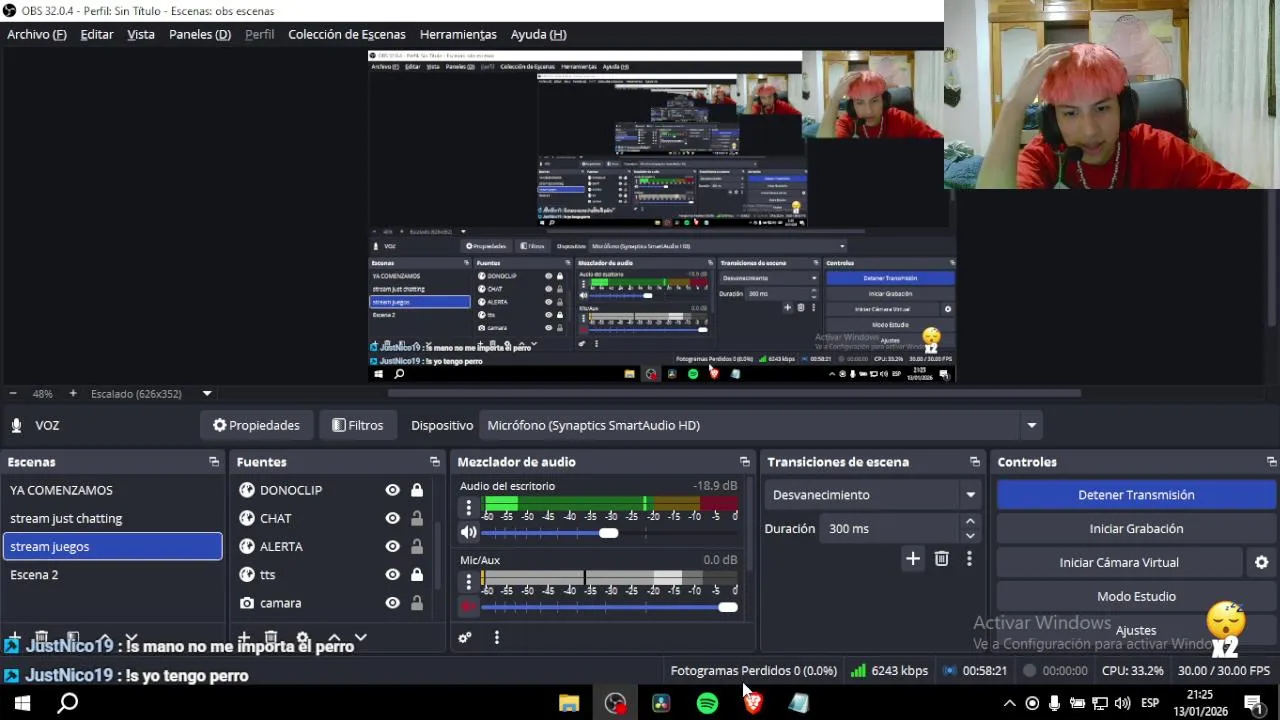
Task: Show hidden system tray icons
Action: (1009, 703)
